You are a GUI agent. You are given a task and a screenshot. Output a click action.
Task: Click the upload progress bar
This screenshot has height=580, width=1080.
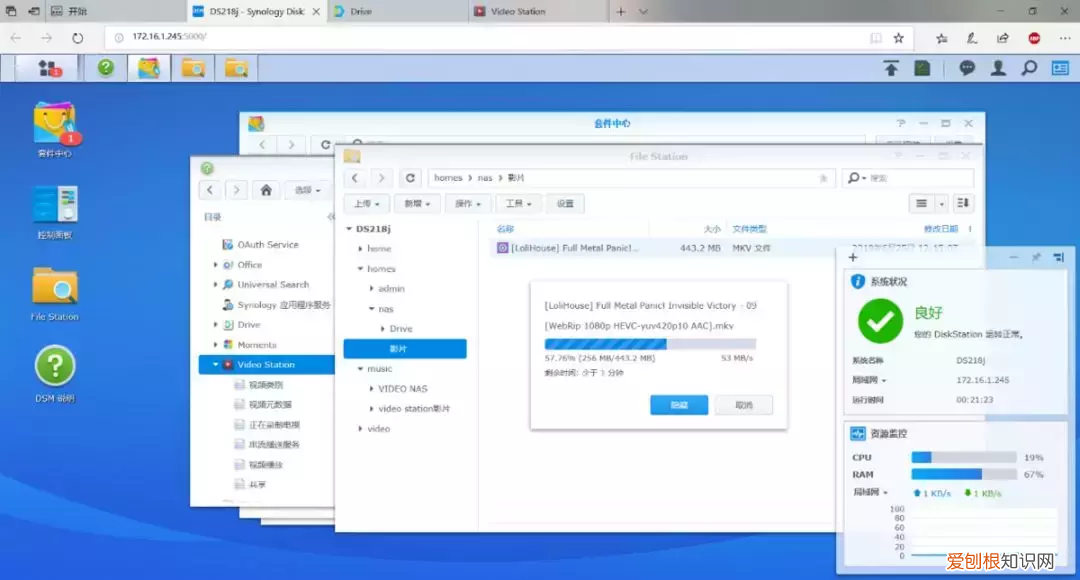point(649,343)
